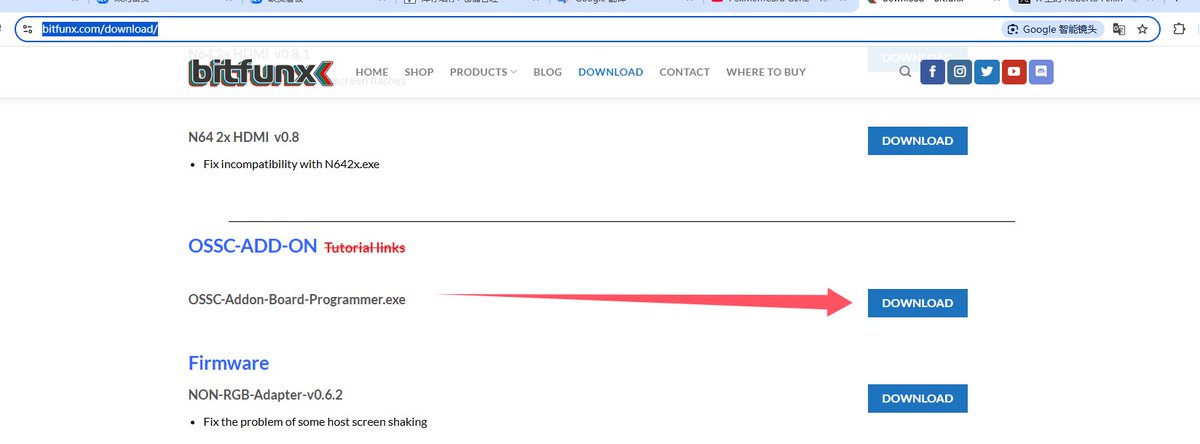
Task: Open the struck-through Tutorial links
Action: pyautogui.click(x=365, y=247)
